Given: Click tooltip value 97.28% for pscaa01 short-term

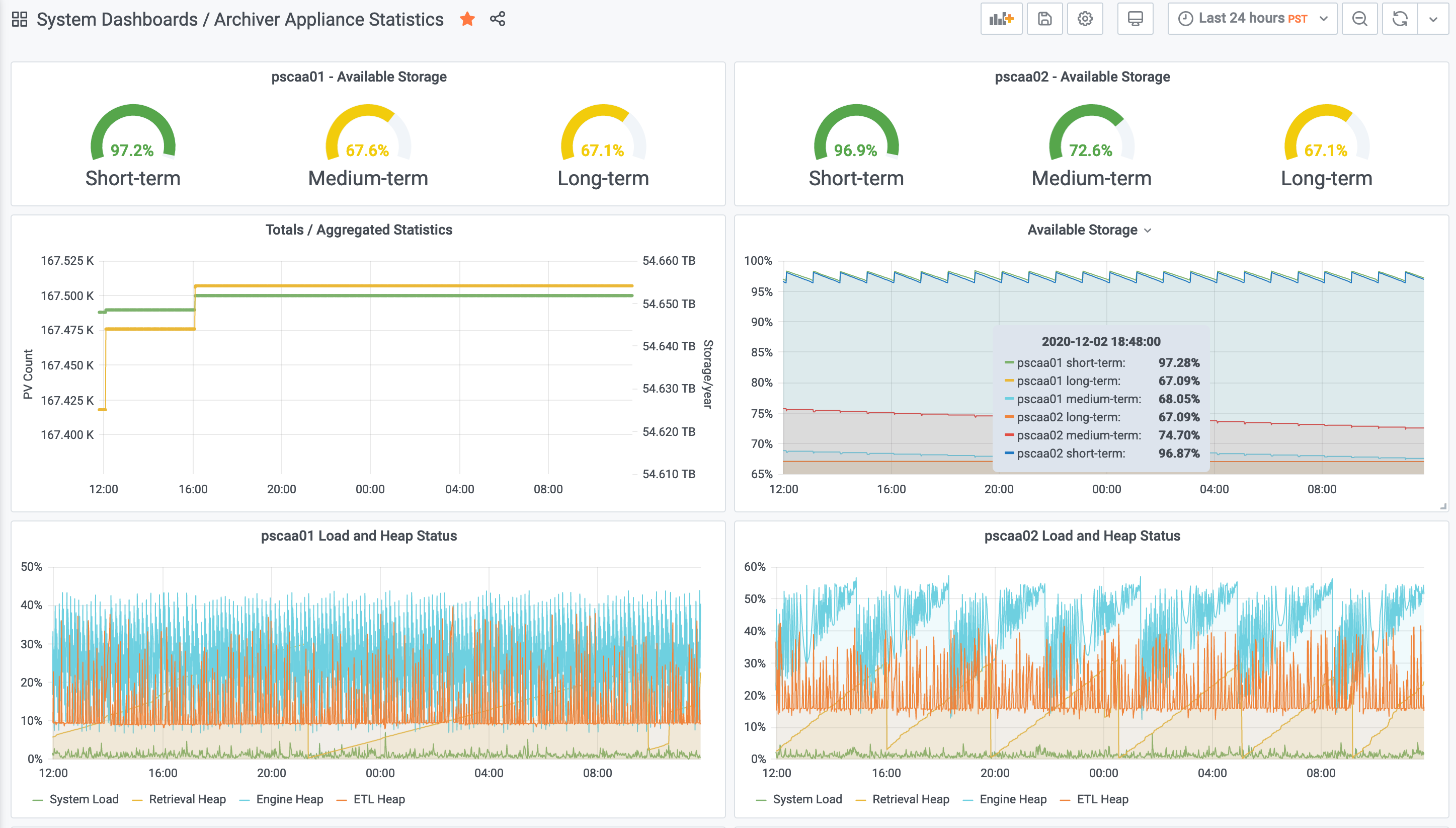Looking at the screenshot, I should coord(1179,363).
